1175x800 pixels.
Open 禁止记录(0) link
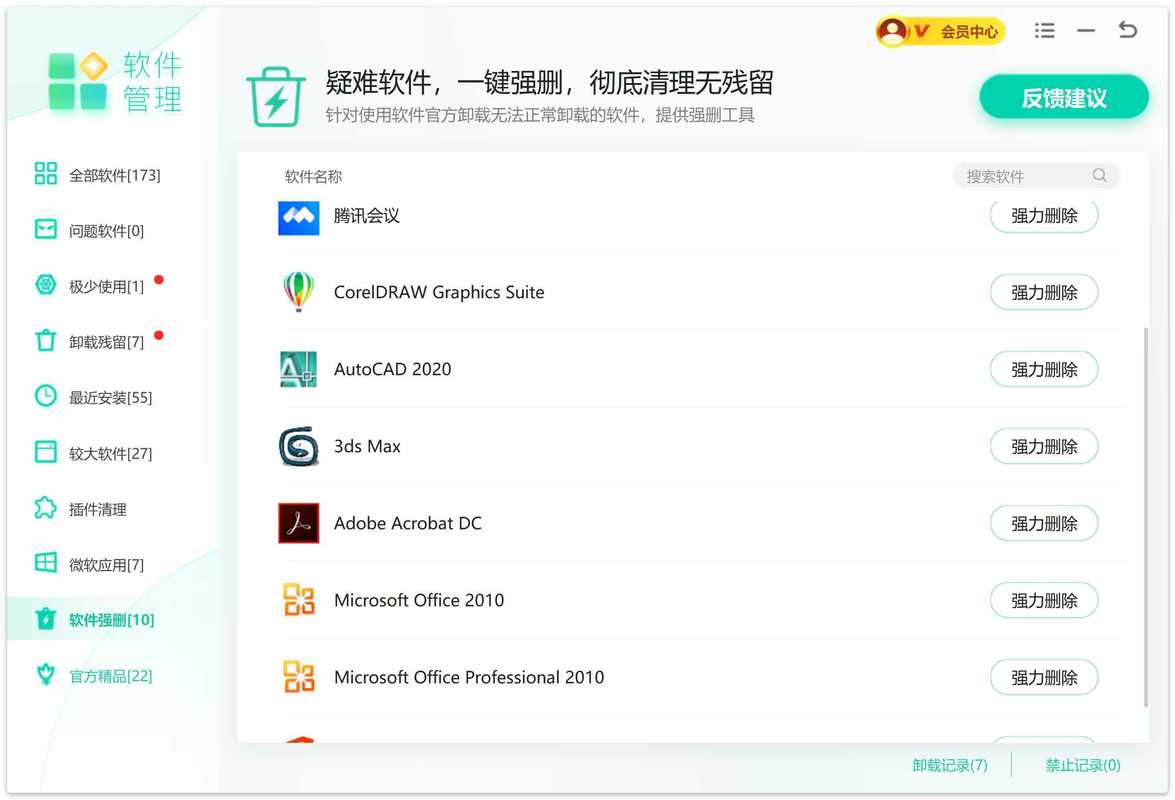1082,765
